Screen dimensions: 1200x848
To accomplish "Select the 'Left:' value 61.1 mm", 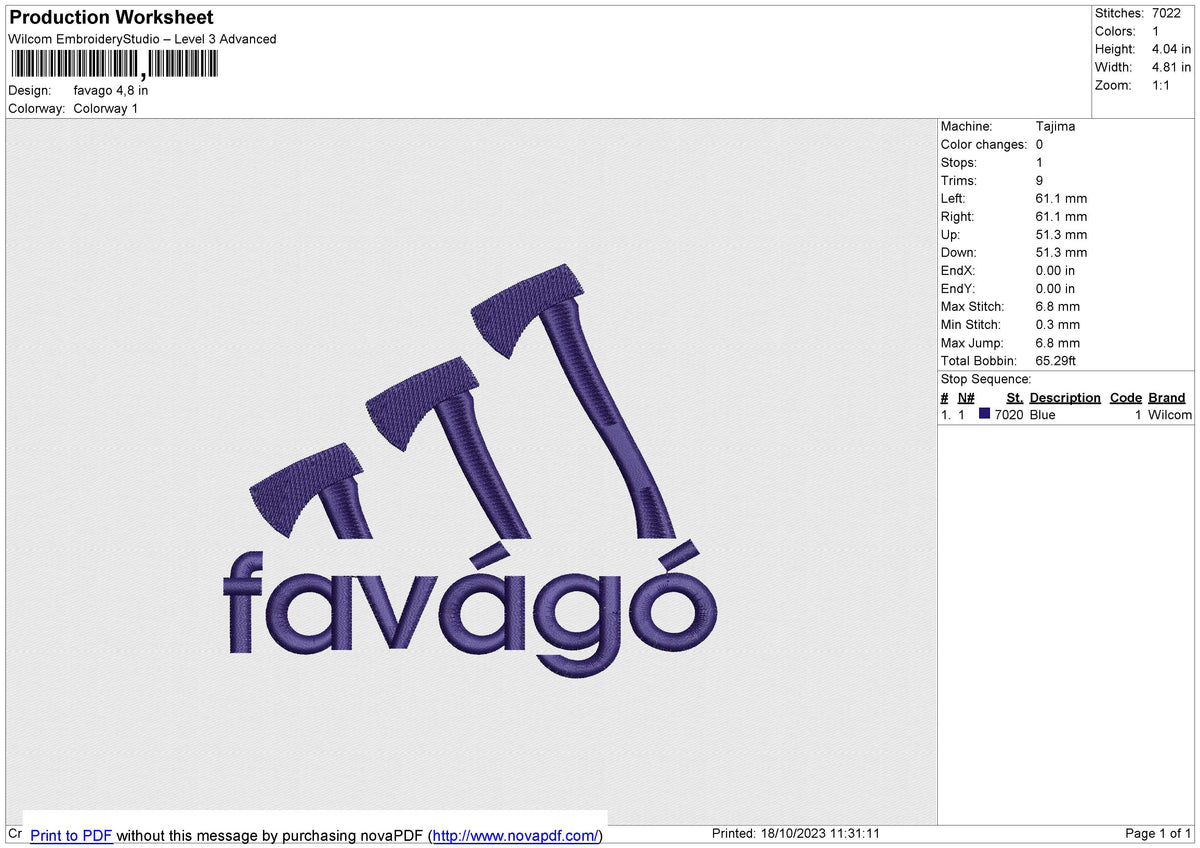I will point(1061,198).
